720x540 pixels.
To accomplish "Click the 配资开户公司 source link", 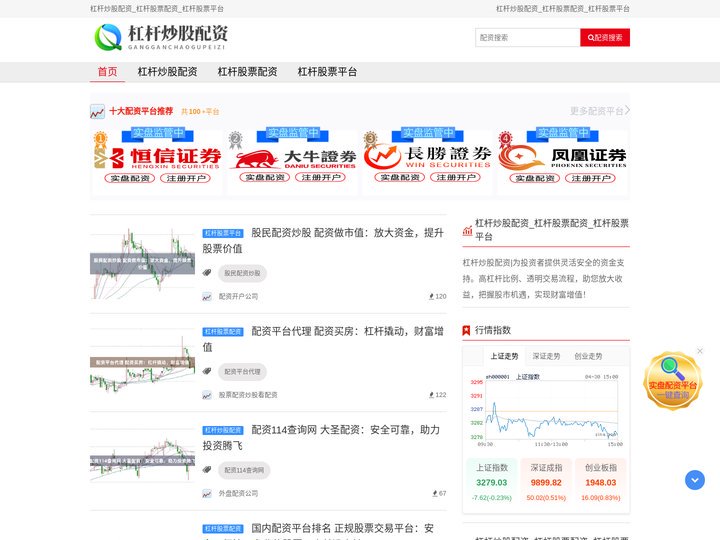I will pyautogui.click(x=238, y=297).
